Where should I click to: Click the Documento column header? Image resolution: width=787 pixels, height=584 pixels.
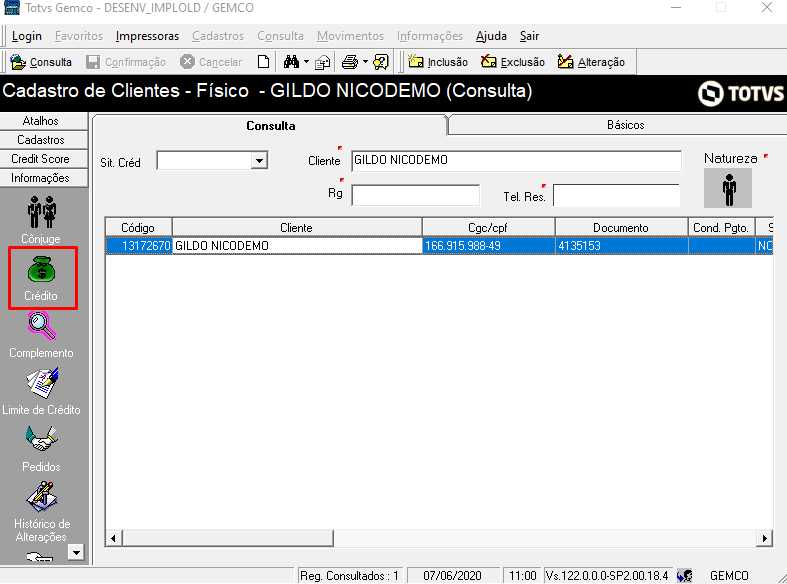(621, 228)
